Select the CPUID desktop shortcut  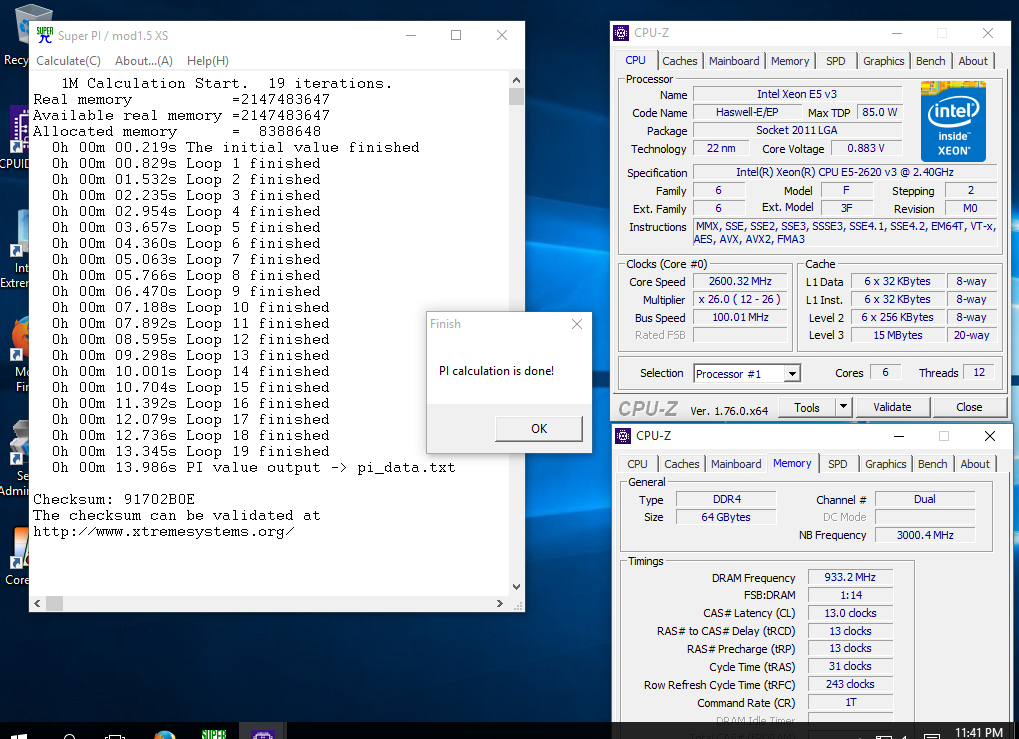[14, 138]
